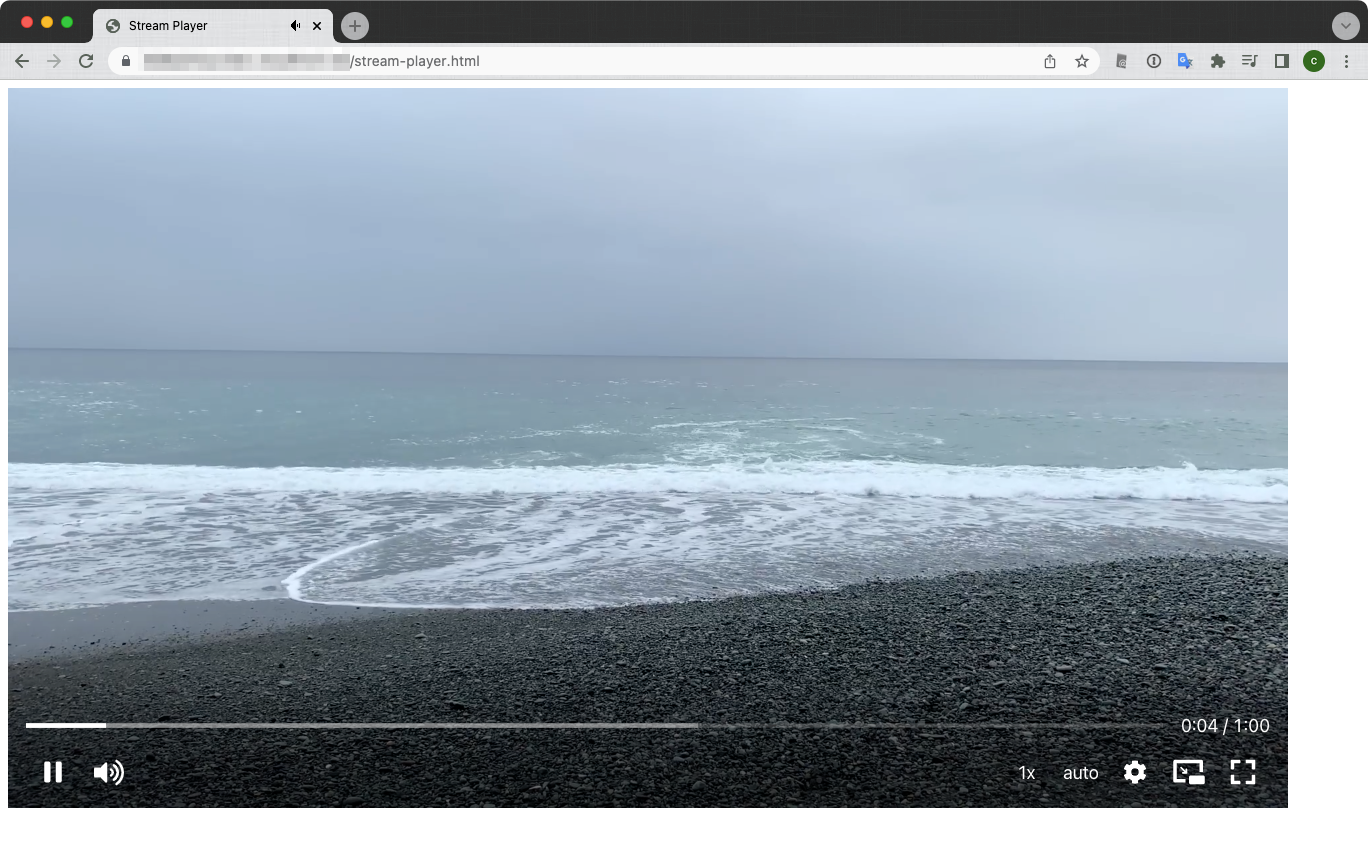Open the settings gear in the player
The image size is (1368, 856).
(1135, 772)
